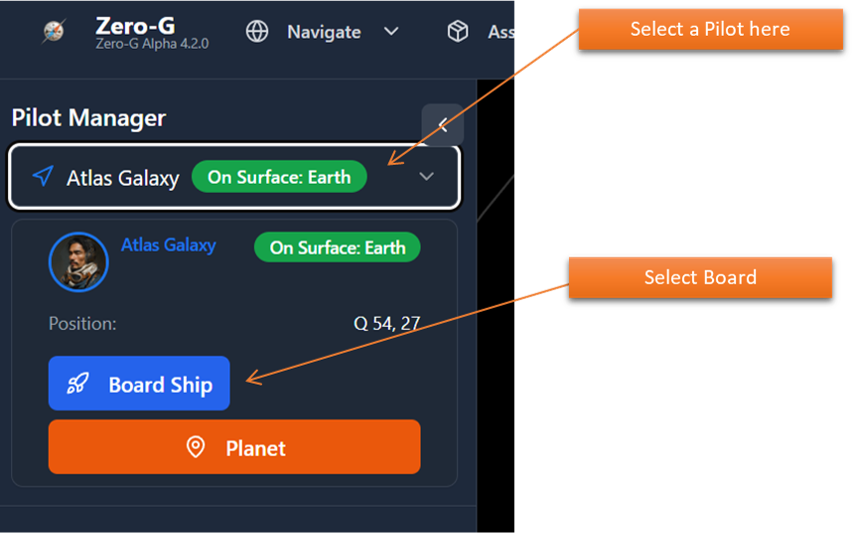Open the Navigate menu
853x533 pixels.
click(323, 32)
